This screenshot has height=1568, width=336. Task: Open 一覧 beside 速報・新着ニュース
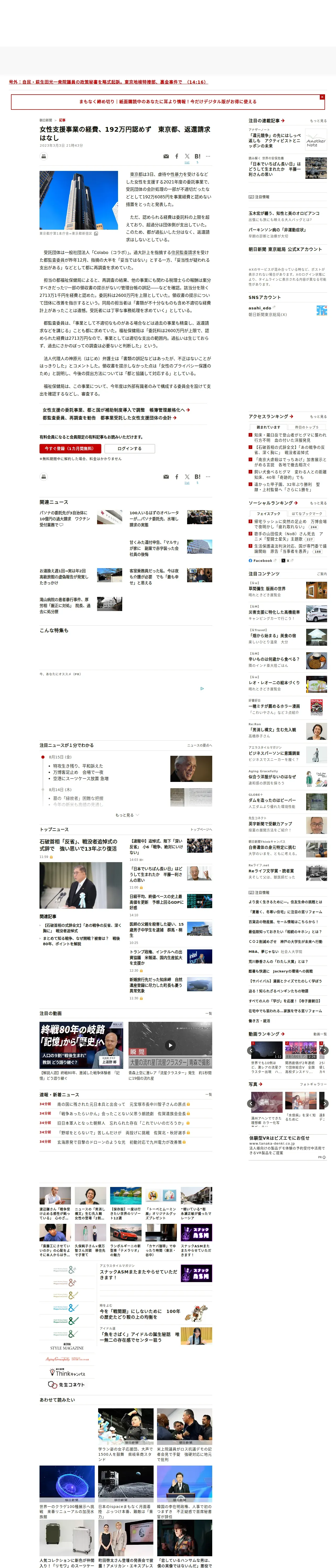(209, 1094)
